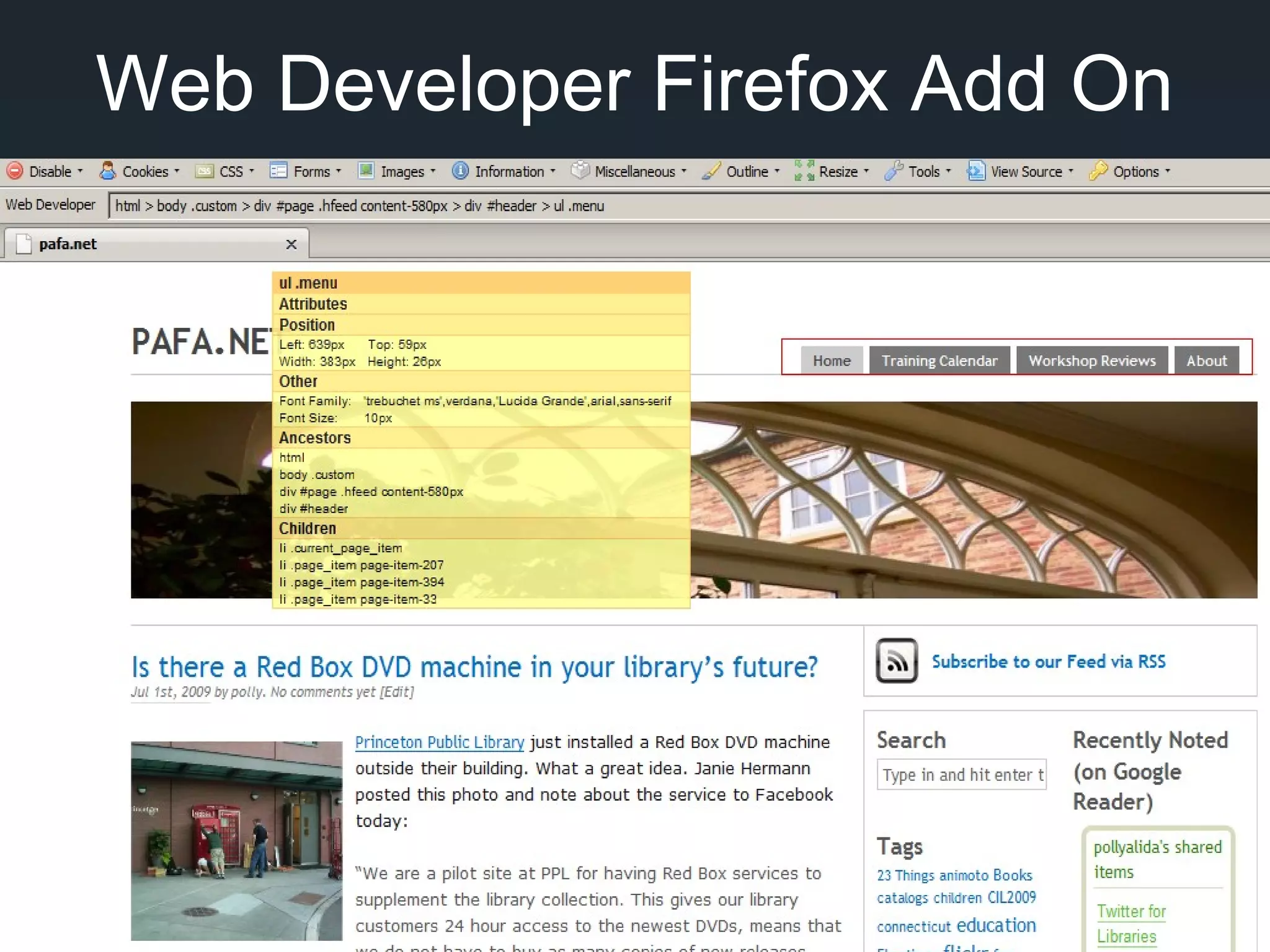Click the connecticut tag

913,926
